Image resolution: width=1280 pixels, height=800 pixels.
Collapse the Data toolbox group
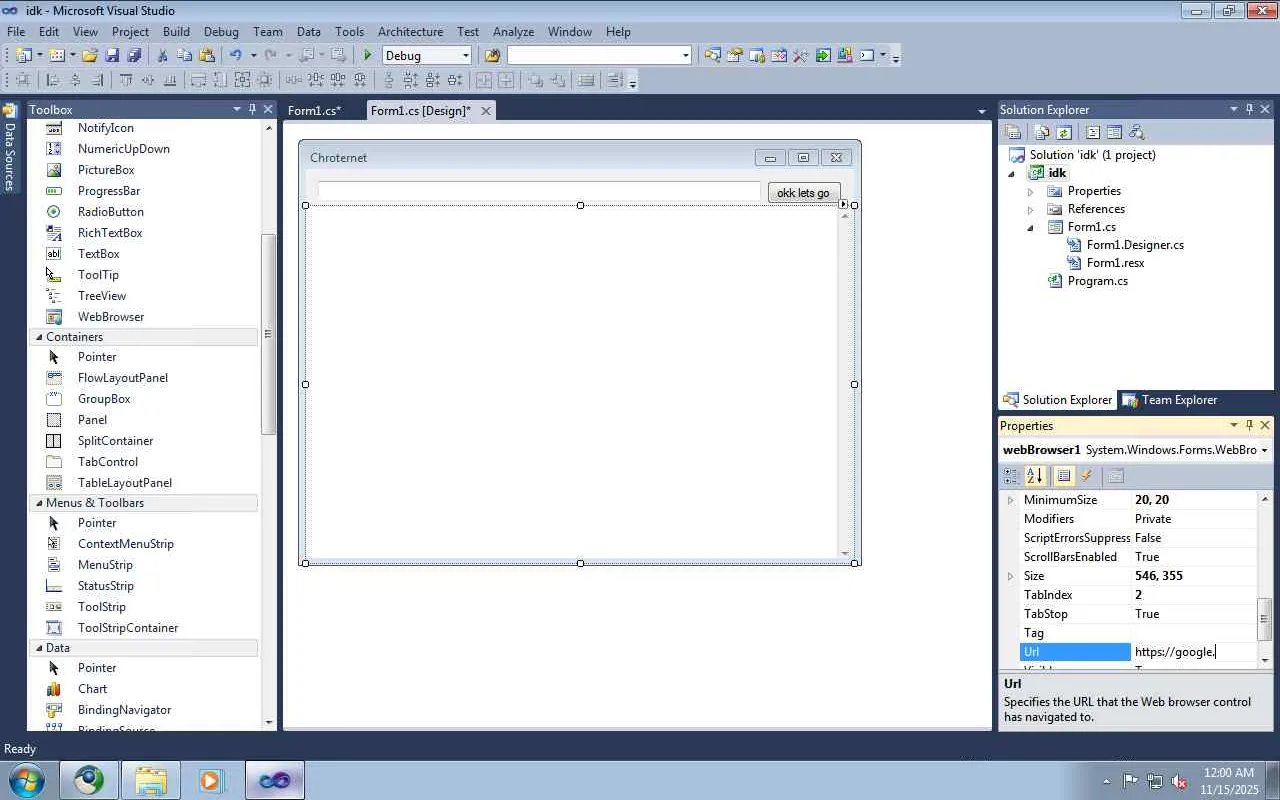(x=39, y=648)
